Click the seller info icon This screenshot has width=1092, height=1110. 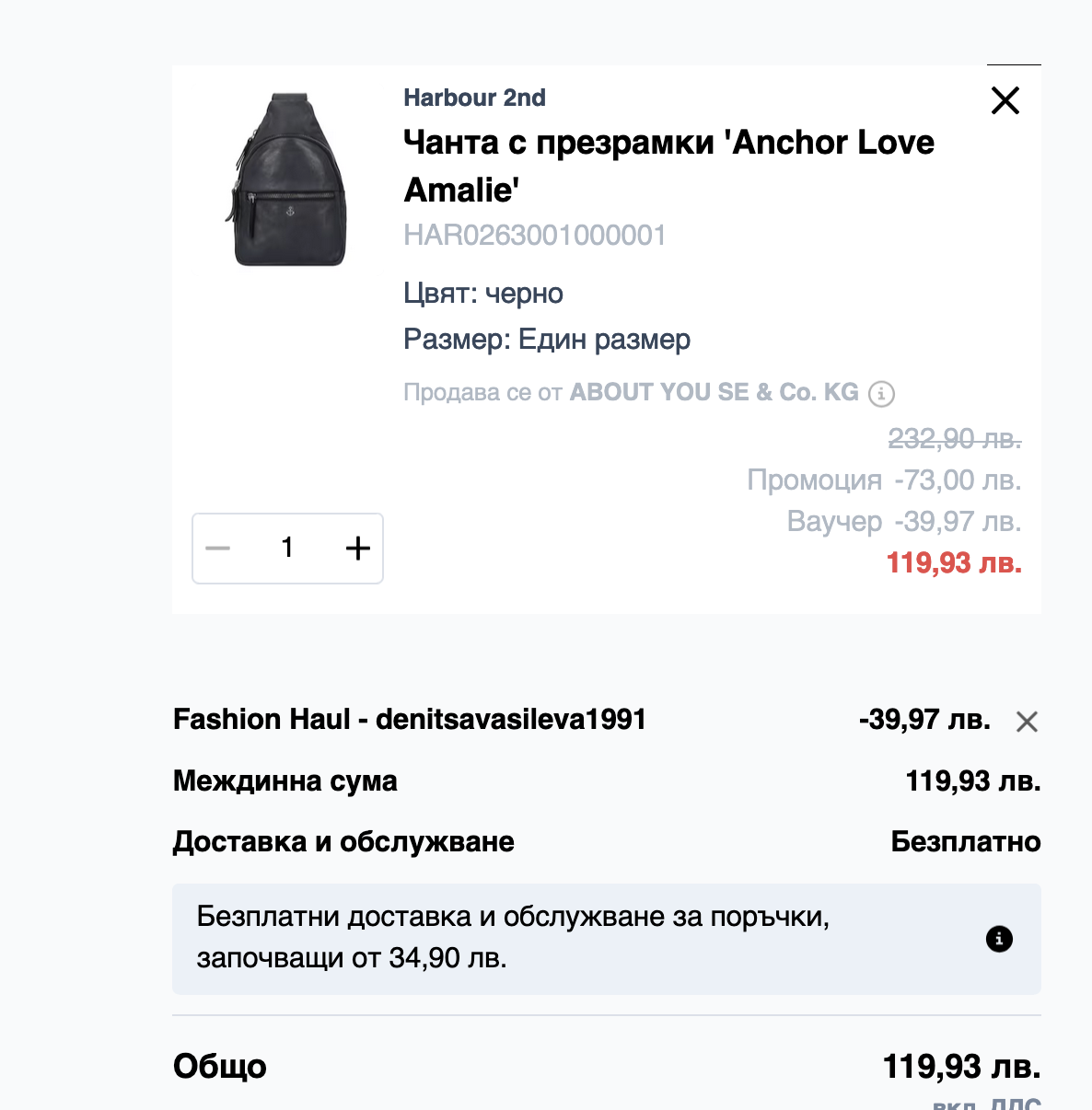click(881, 394)
